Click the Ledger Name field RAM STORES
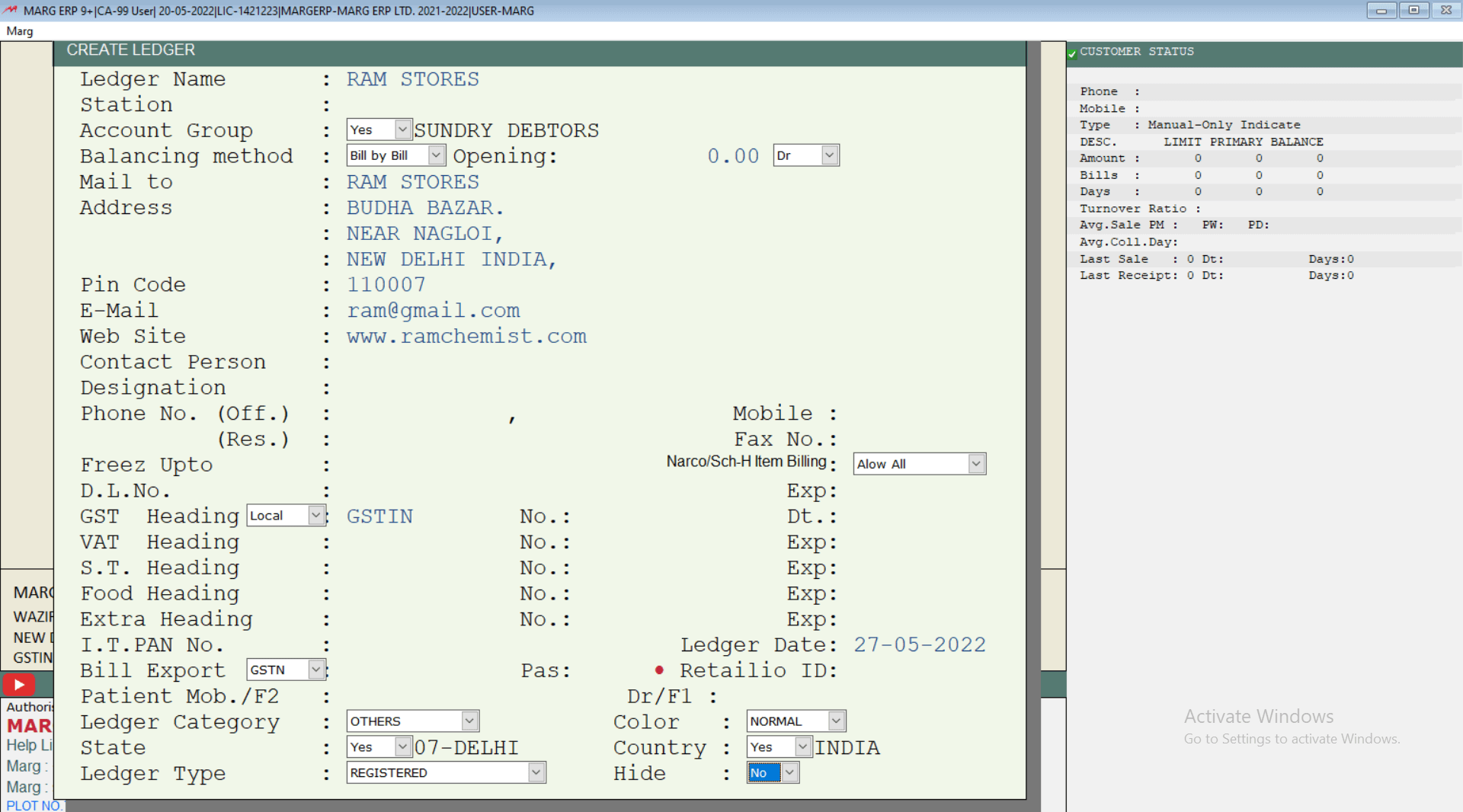The image size is (1463, 812). (412, 79)
